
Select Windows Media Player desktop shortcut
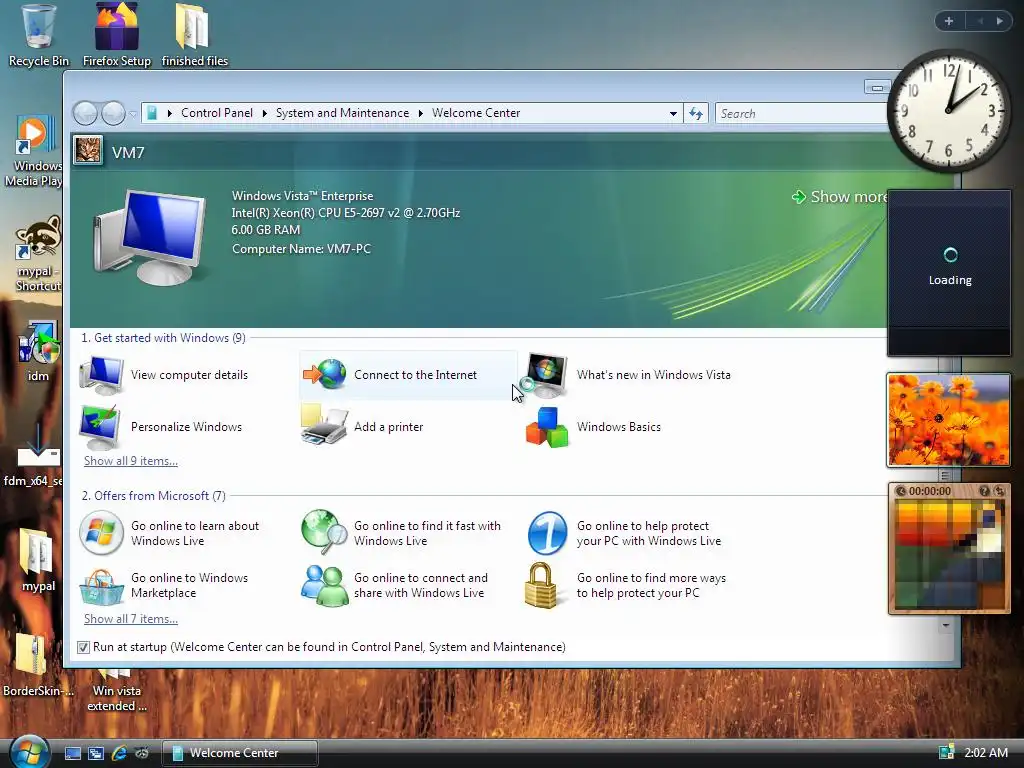[x=34, y=152]
